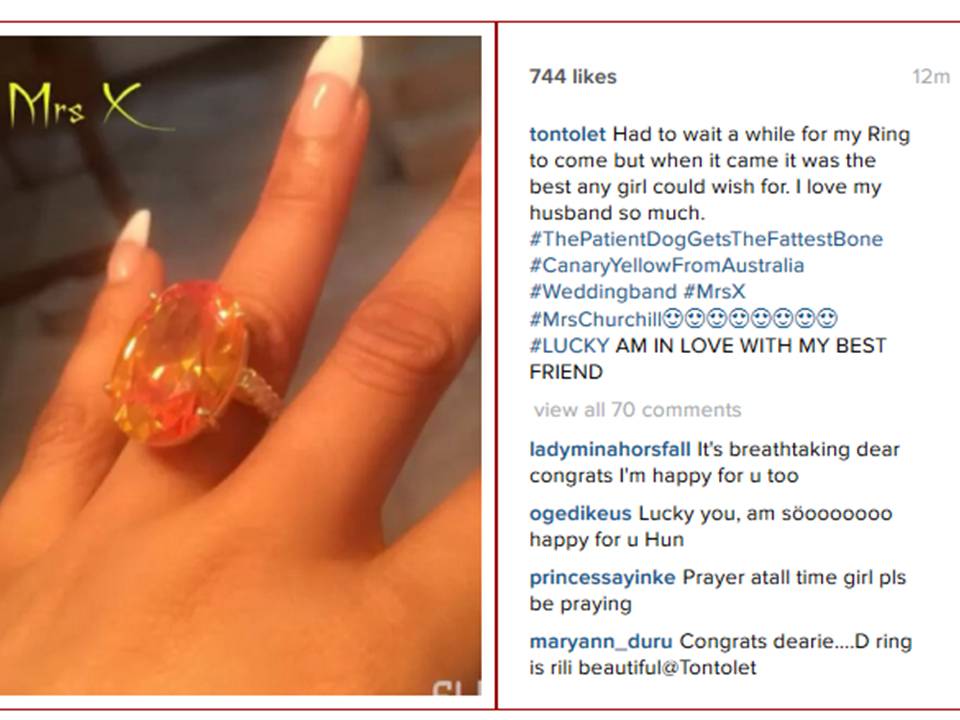Expand view all 70 comments
960x720 pixels.
click(637, 410)
